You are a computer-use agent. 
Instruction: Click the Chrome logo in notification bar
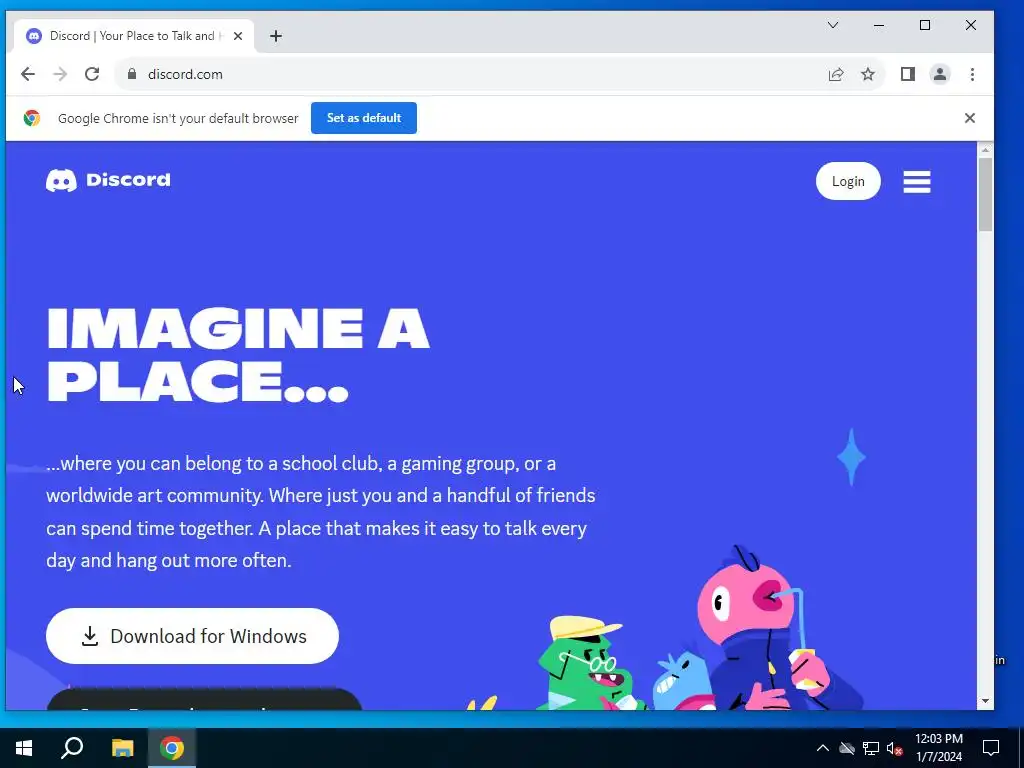tap(31, 118)
